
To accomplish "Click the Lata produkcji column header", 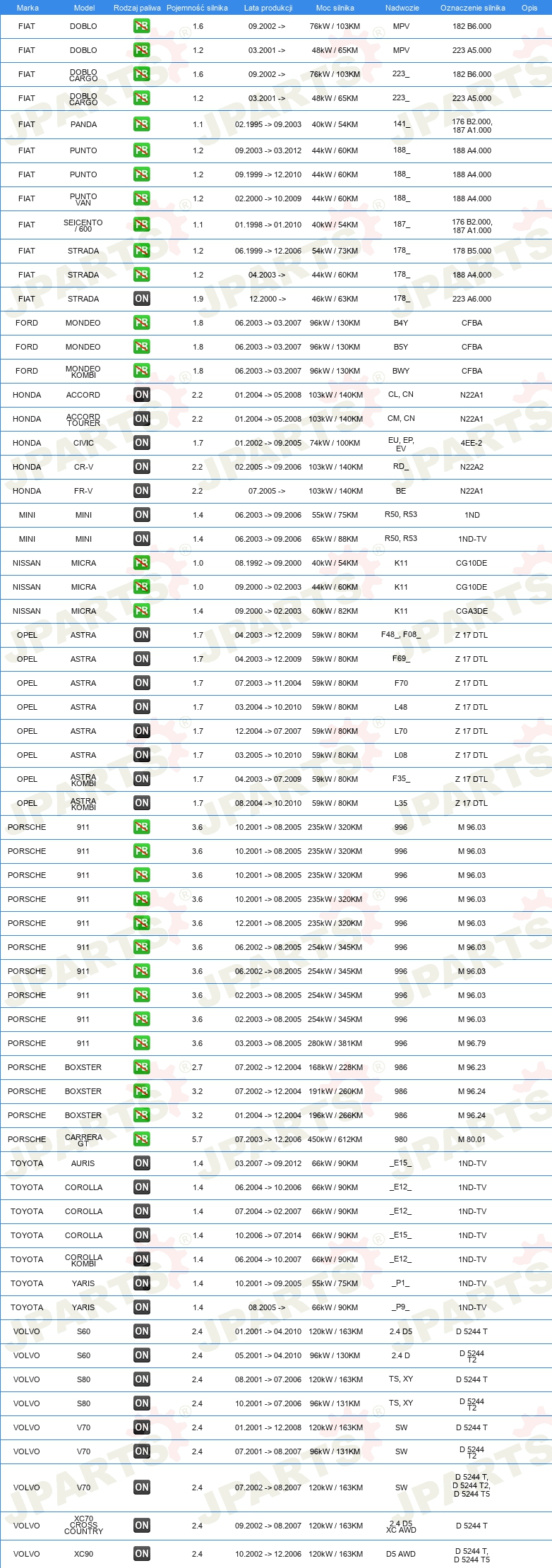I will (x=268, y=8).
